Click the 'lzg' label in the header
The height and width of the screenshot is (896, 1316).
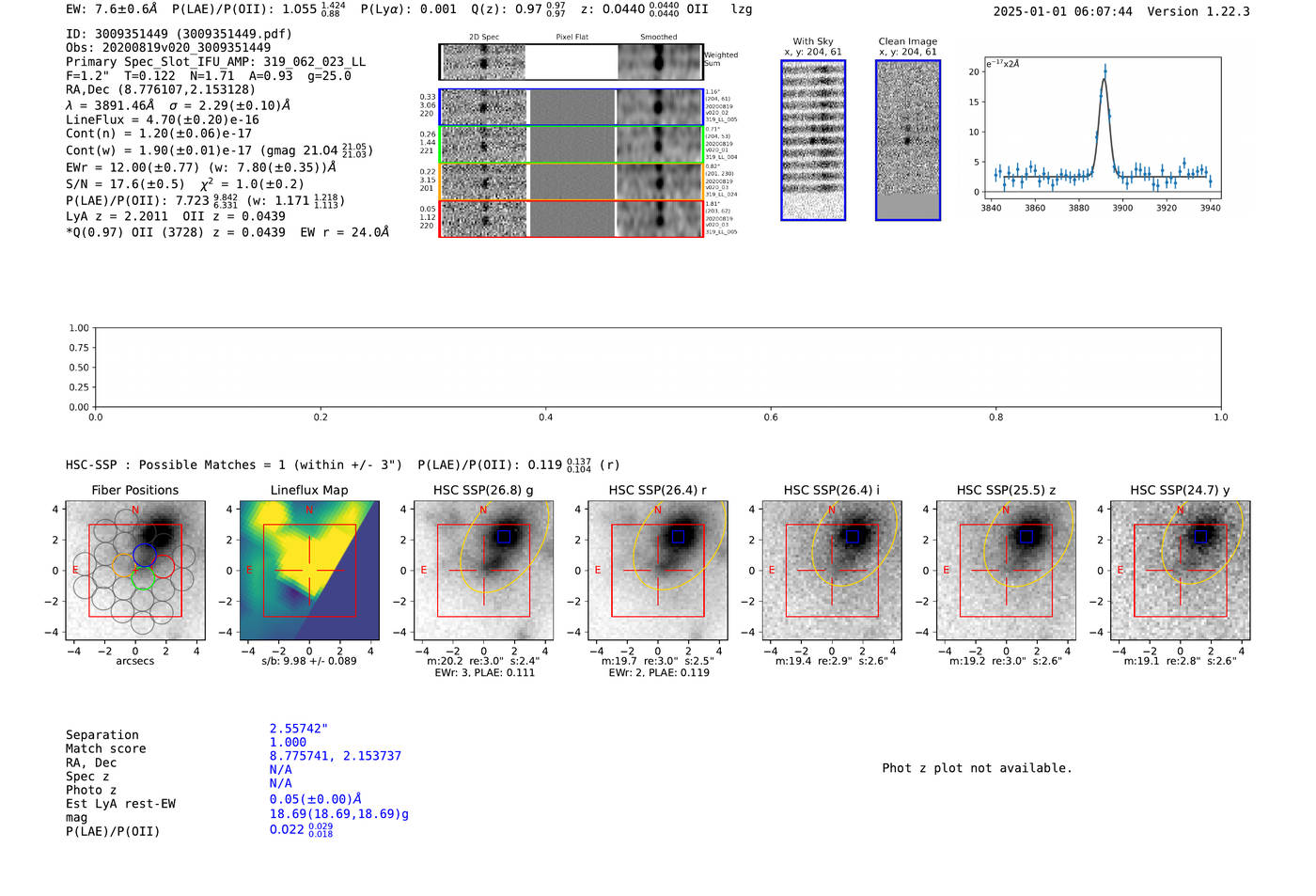click(742, 9)
